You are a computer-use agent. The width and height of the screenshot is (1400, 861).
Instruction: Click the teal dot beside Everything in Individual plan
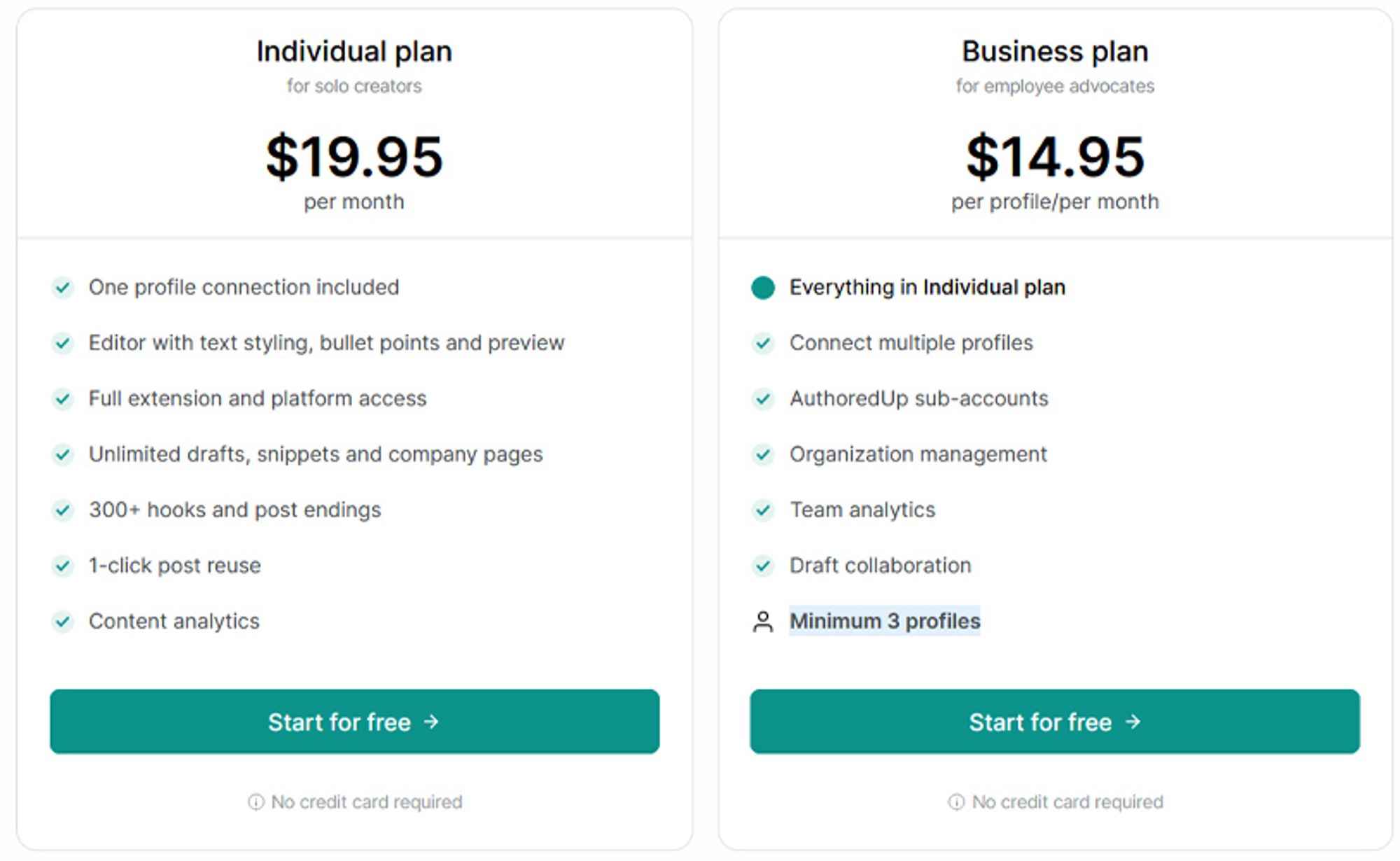pyautogui.click(x=763, y=288)
